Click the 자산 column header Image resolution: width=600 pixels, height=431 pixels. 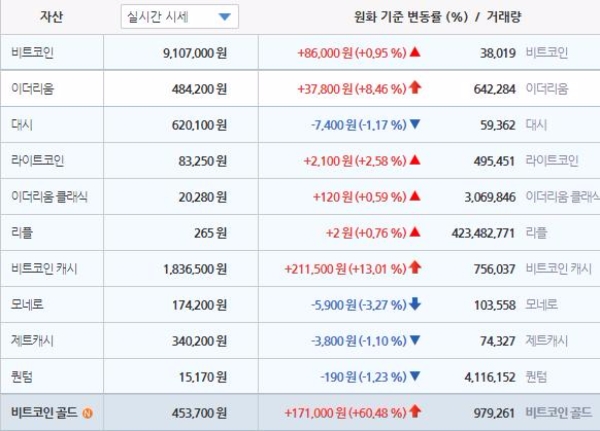[x=51, y=16]
